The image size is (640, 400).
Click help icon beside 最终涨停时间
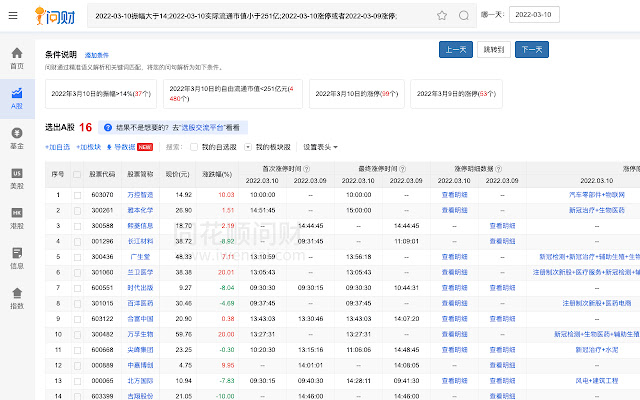[x=402, y=169]
